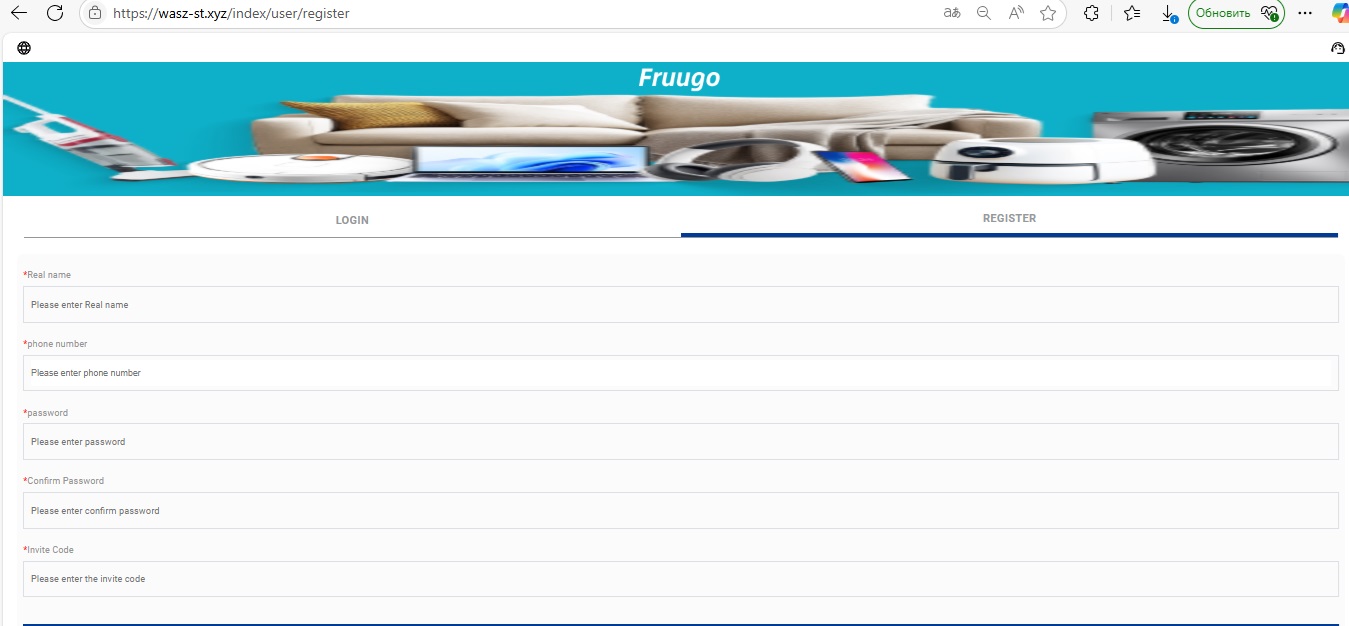1349x626 pixels.
Task: Open the browser essentials heart icon
Action: [x=1270, y=13]
